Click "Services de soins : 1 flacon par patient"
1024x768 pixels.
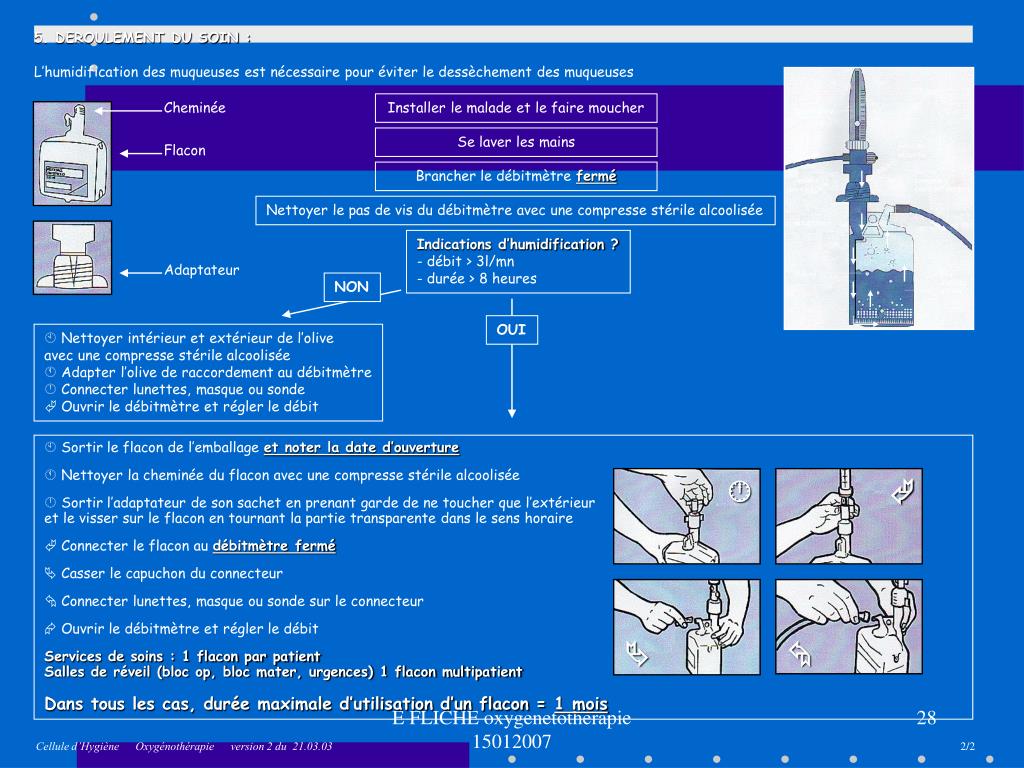pyautogui.click(x=182, y=656)
